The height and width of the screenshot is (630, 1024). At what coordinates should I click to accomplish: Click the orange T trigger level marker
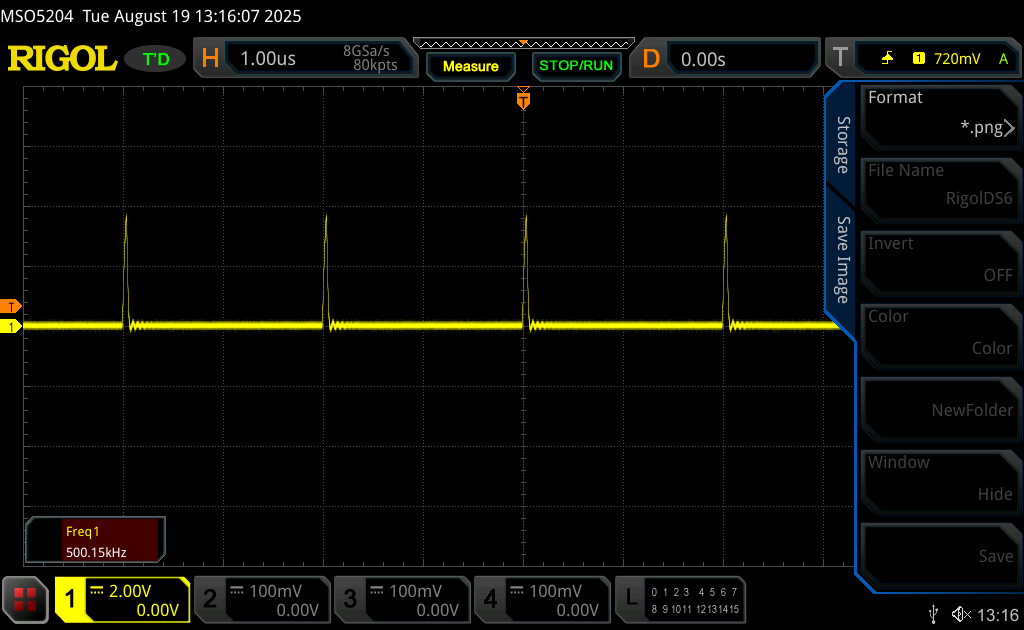[11, 306]
